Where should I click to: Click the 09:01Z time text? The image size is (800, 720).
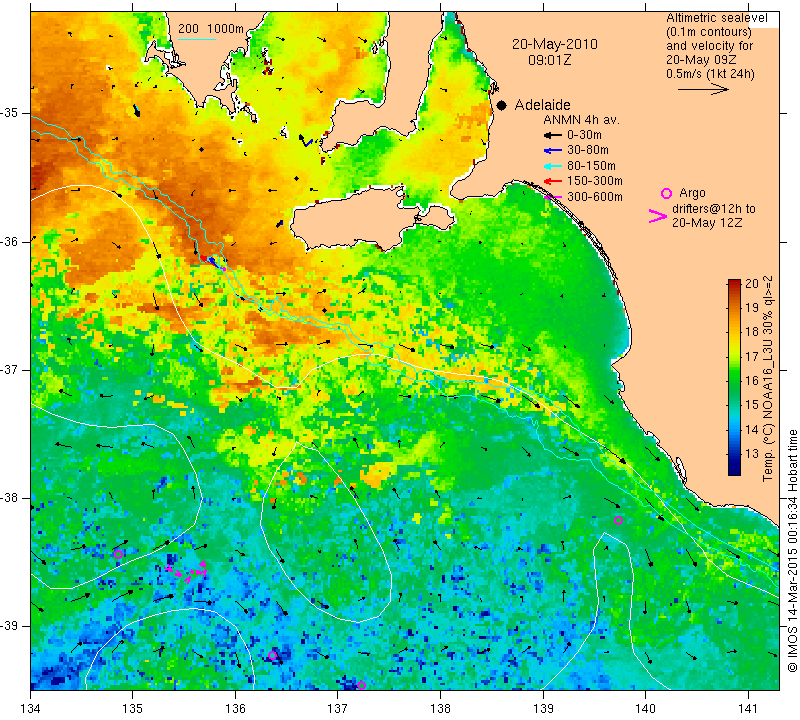549,60
